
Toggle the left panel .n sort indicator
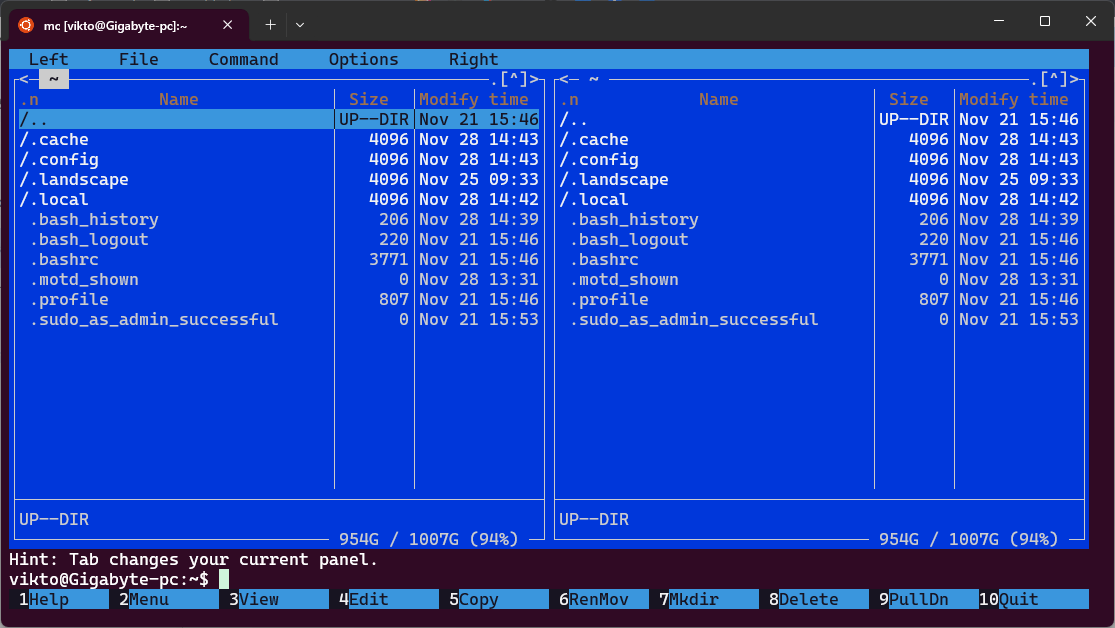point(29,99)
